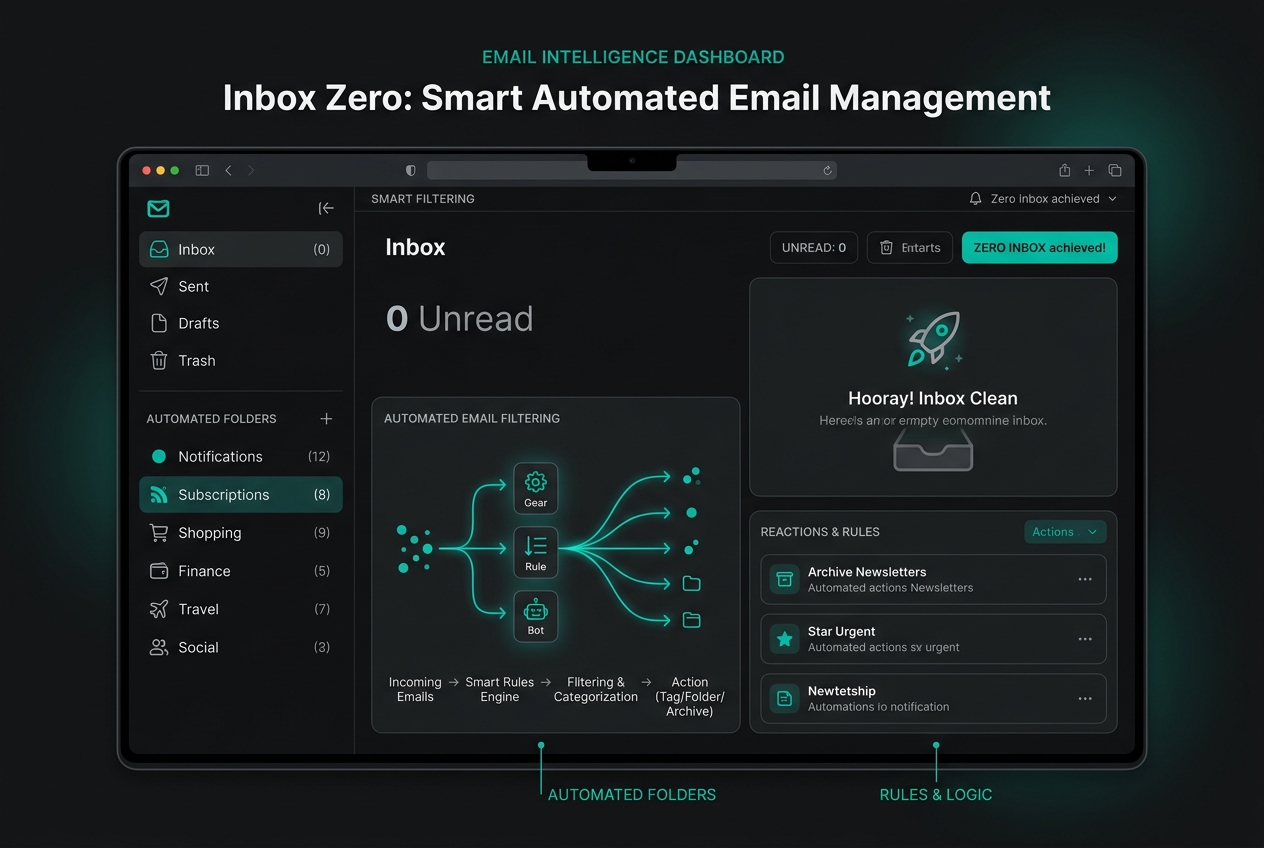The width and height of the screenshot is (1264, 848).
Task: Click the Star Urgent star icon
Action: pos(785,639)
